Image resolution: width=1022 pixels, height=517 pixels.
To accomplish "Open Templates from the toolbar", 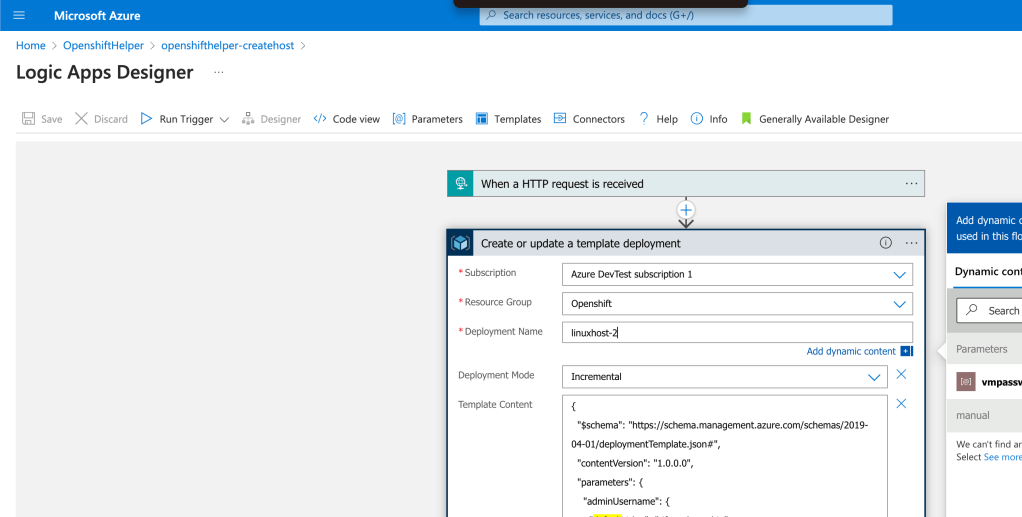I will click(x=508, y=119).
